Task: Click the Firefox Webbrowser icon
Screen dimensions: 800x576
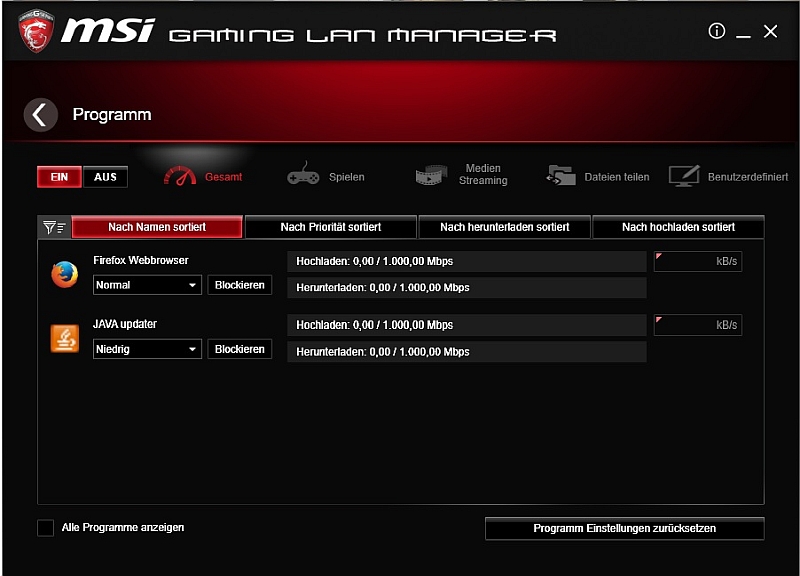Action: click(x=65, y=274)
